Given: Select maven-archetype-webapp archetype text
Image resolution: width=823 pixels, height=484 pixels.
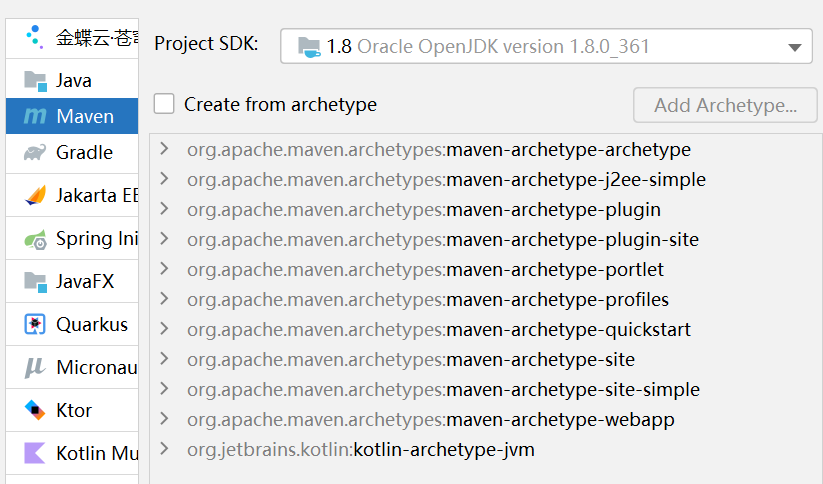Looking at the screenshot, I should 431,420.
